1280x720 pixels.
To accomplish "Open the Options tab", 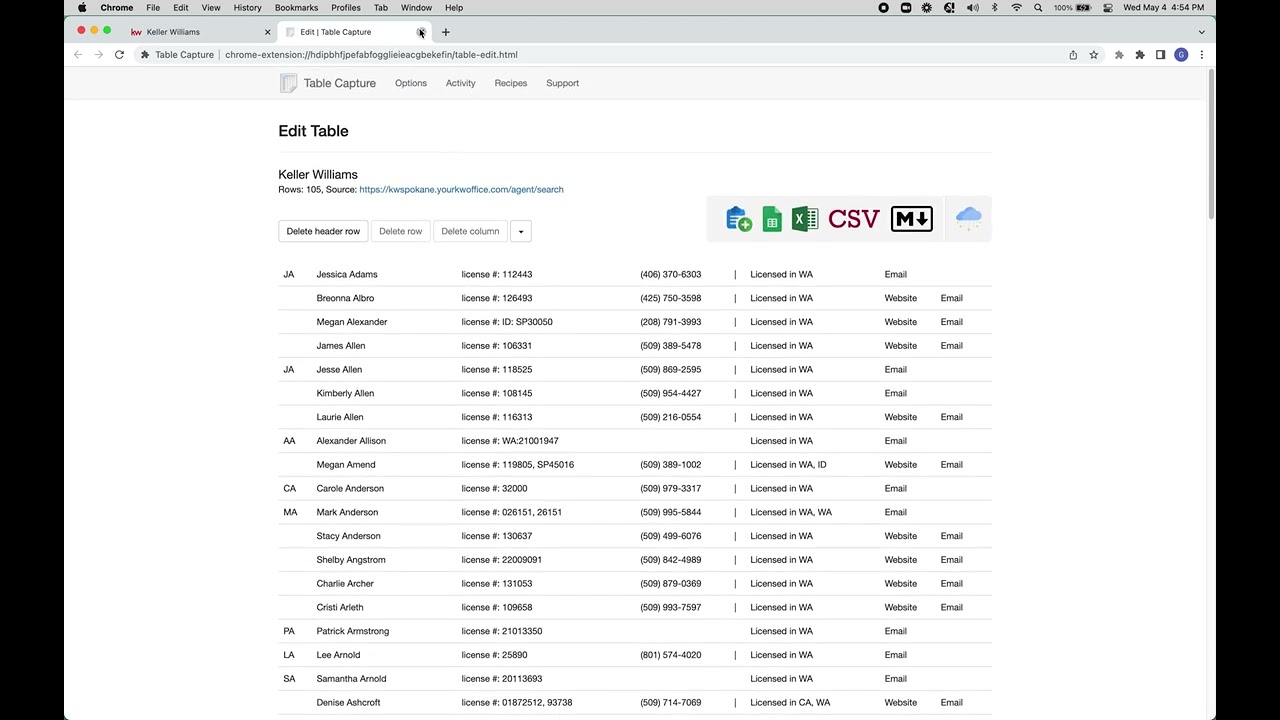I will point(411,83).
